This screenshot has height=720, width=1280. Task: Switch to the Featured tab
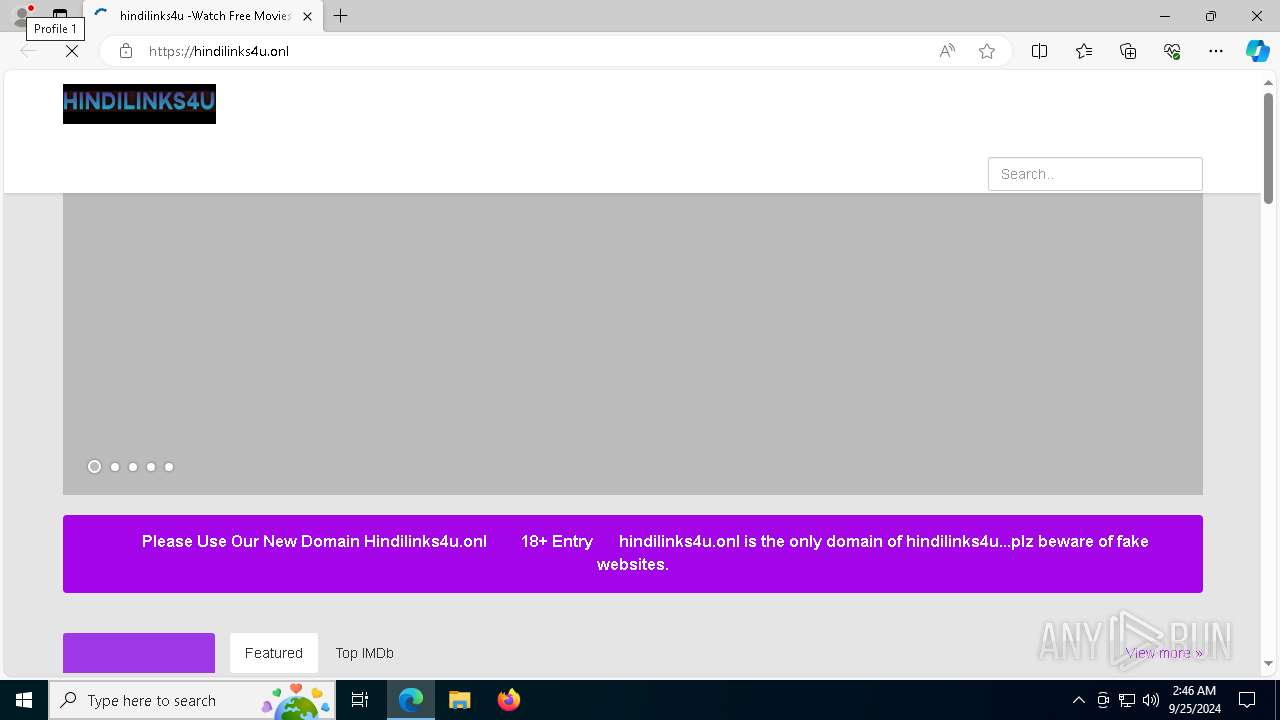(x=274, y=653)
